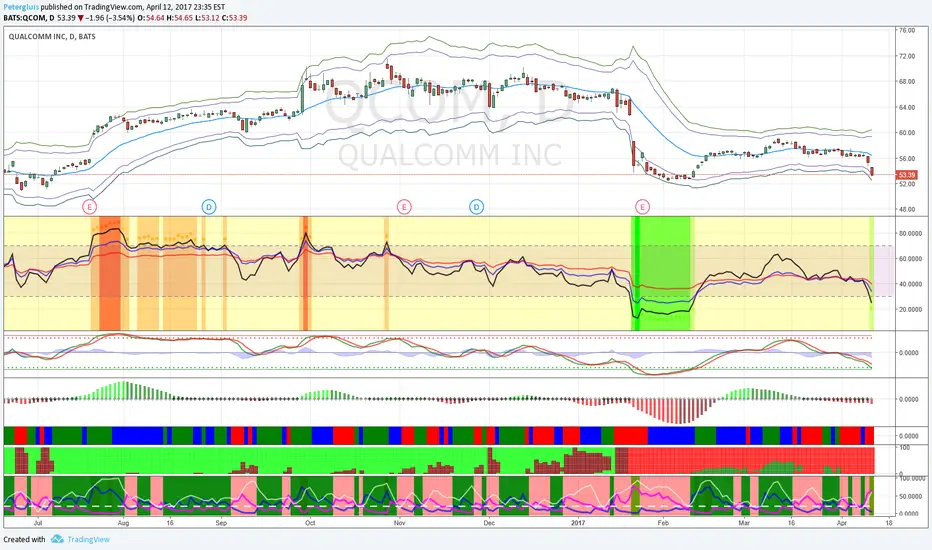Image resolution: width=932 pixels, height=550 pixels.
Task: Click the QUALCOMM INC, D, BATS chart title
Action: click(52, 36)
